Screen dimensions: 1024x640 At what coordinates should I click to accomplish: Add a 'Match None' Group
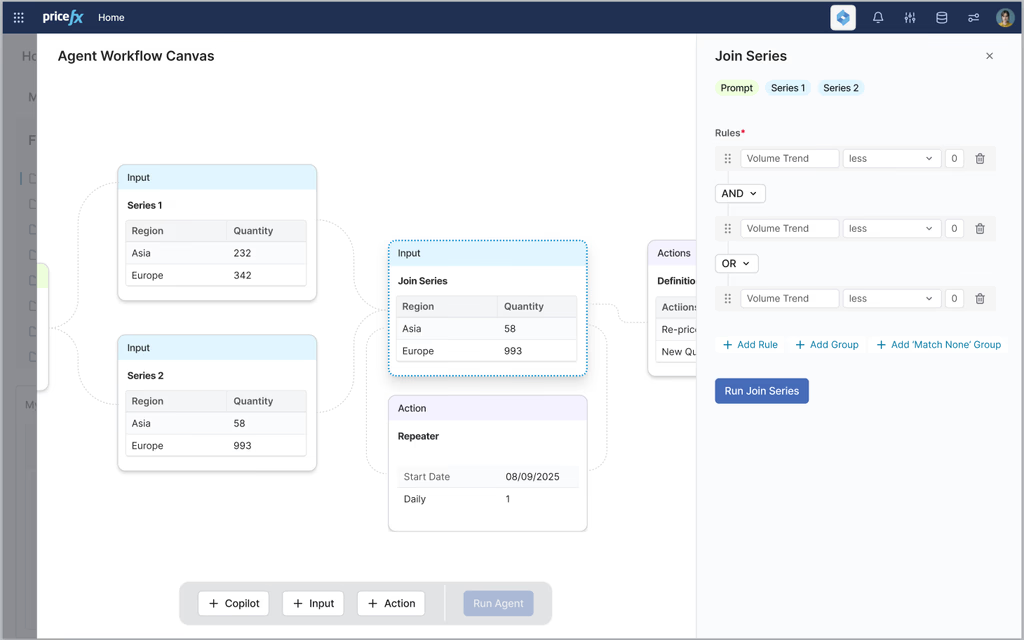pyautogui.click(x=938, y=344)
